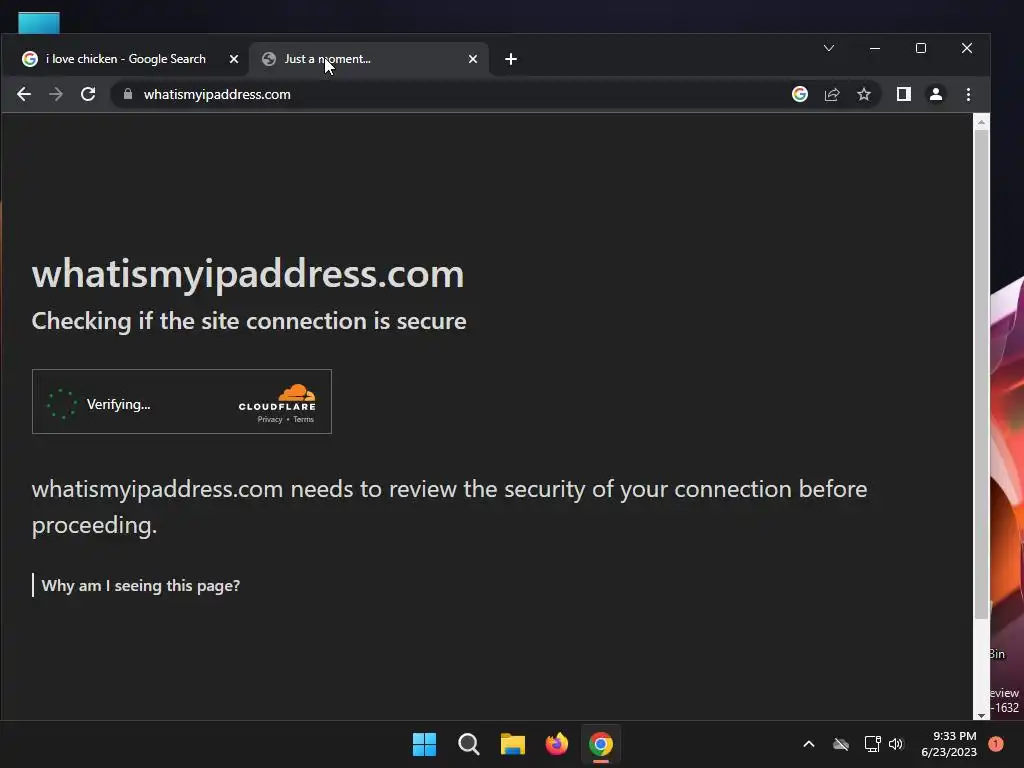The height and width of the screenshot is (768, 1024).
Task: Open a new tab
Action: click(x=511, y=59)
